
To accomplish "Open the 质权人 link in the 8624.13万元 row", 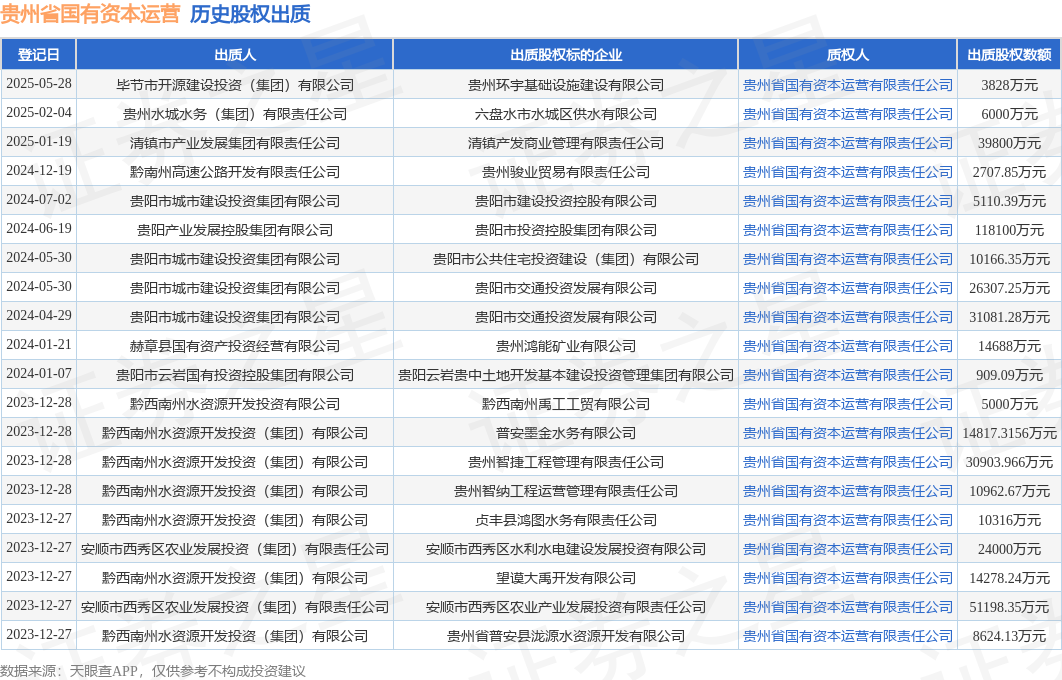I will pos(847,636).
